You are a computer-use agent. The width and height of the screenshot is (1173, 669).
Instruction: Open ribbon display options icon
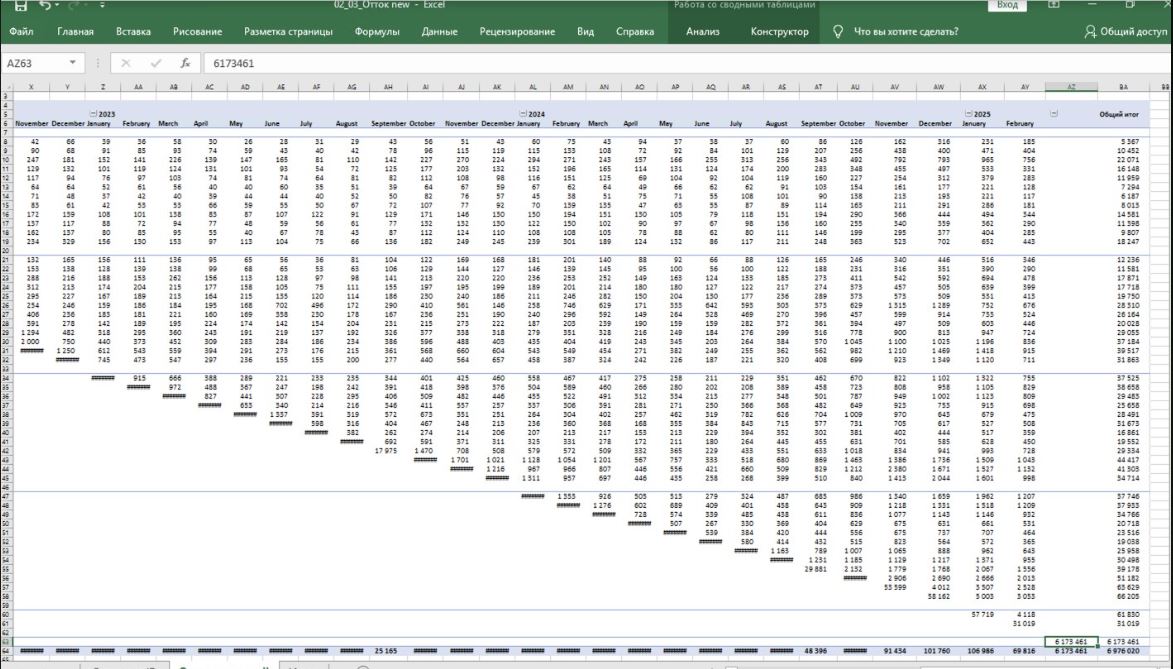tap(1053, 6)
